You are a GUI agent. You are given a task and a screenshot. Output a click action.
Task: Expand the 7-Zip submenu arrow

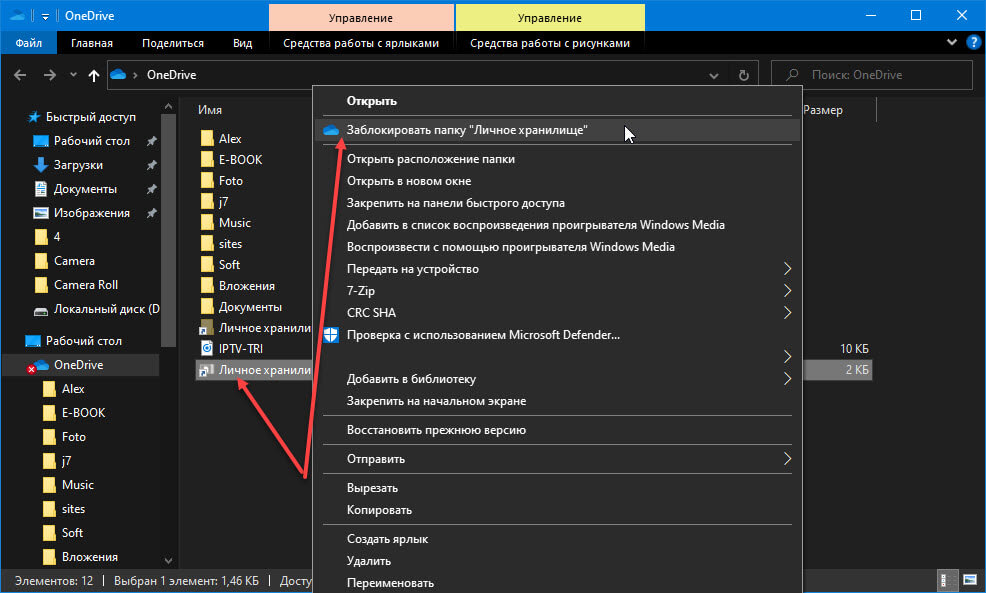tap(787, 291)
